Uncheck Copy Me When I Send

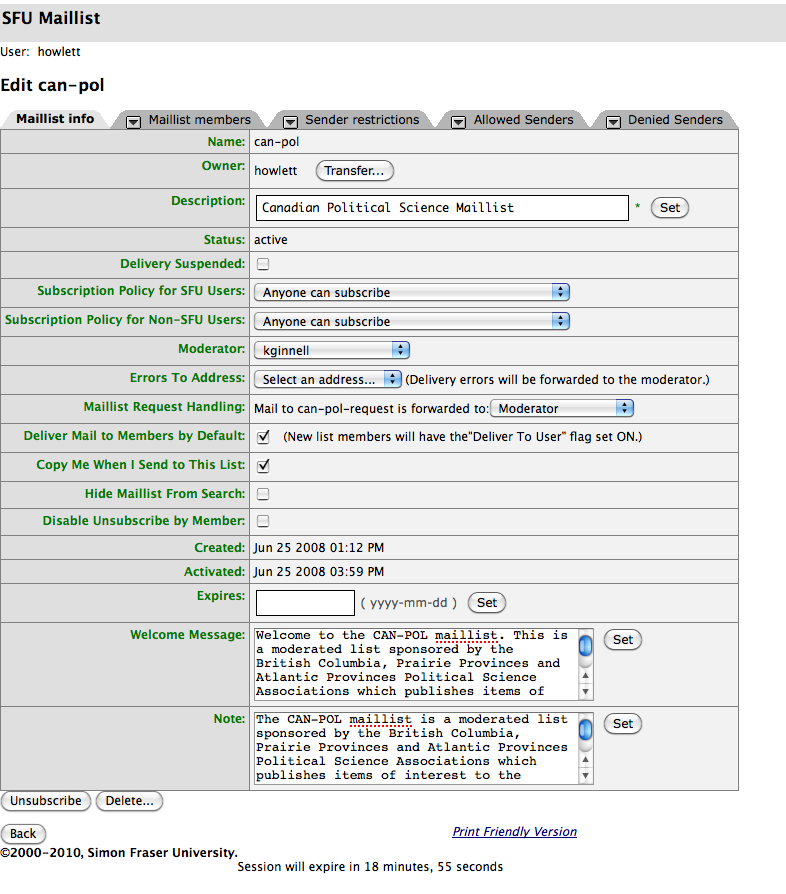[x=263, y=466]
